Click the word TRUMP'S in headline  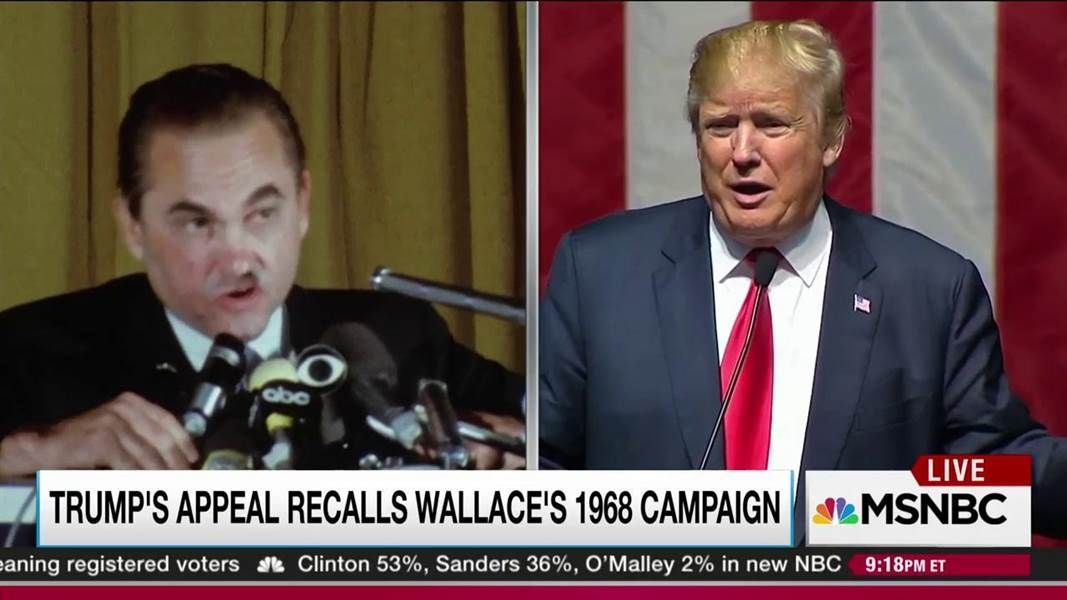click(x=109, y=507)
